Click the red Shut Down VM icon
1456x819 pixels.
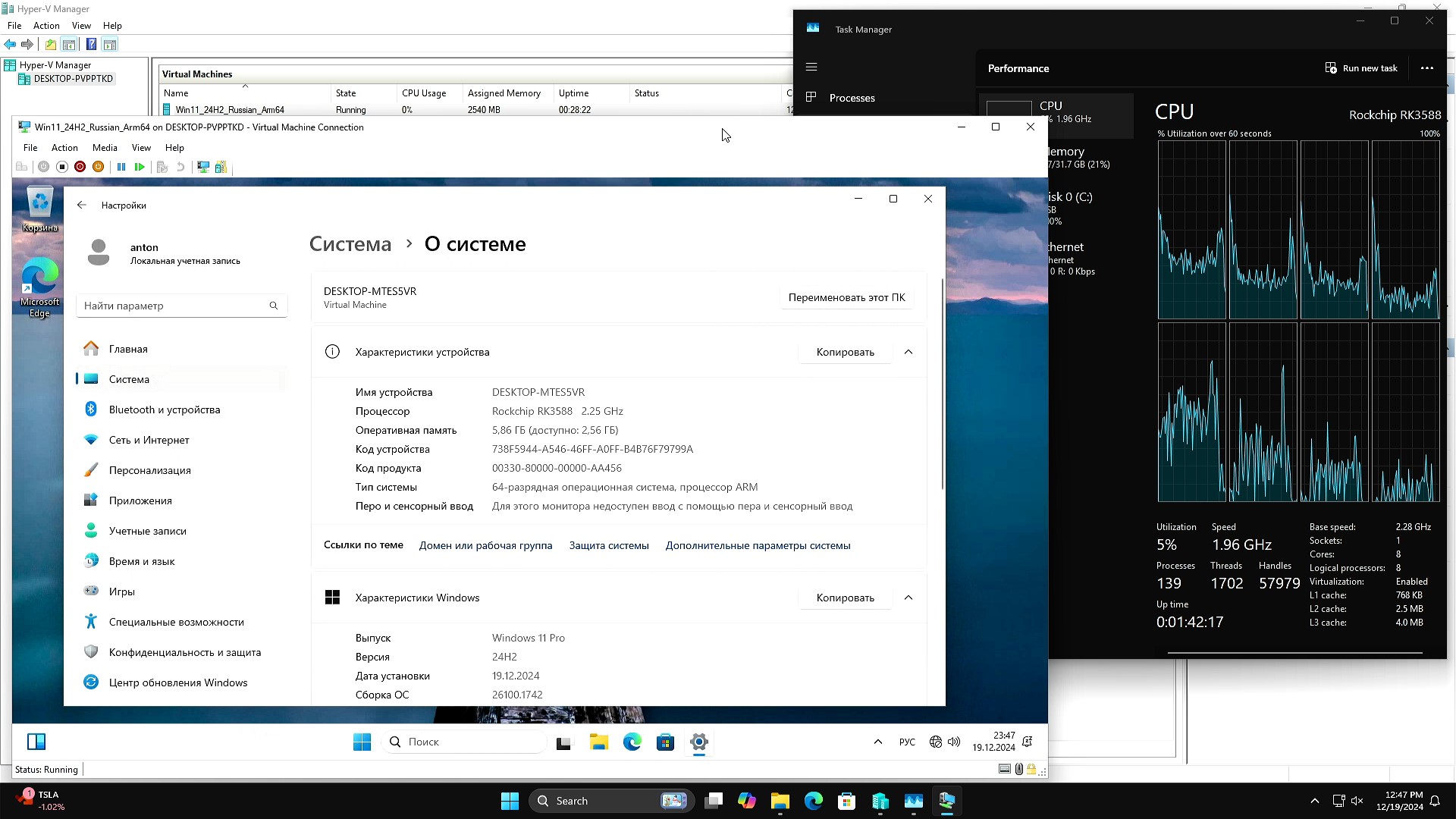coord(80,167)
